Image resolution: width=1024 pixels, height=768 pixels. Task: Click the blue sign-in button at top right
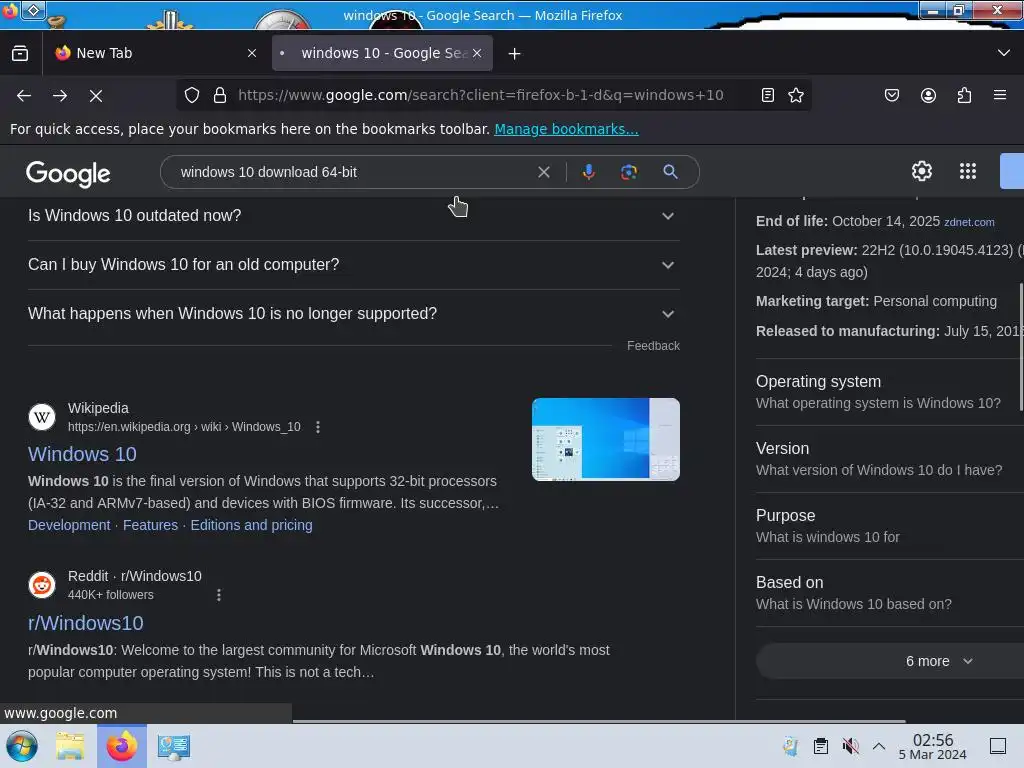1012,171
